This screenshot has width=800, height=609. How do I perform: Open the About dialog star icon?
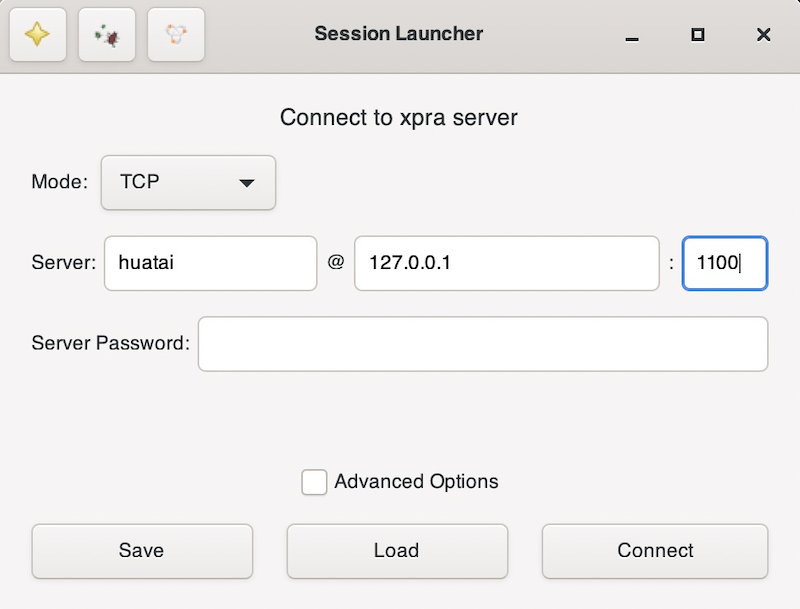point(38,35)
